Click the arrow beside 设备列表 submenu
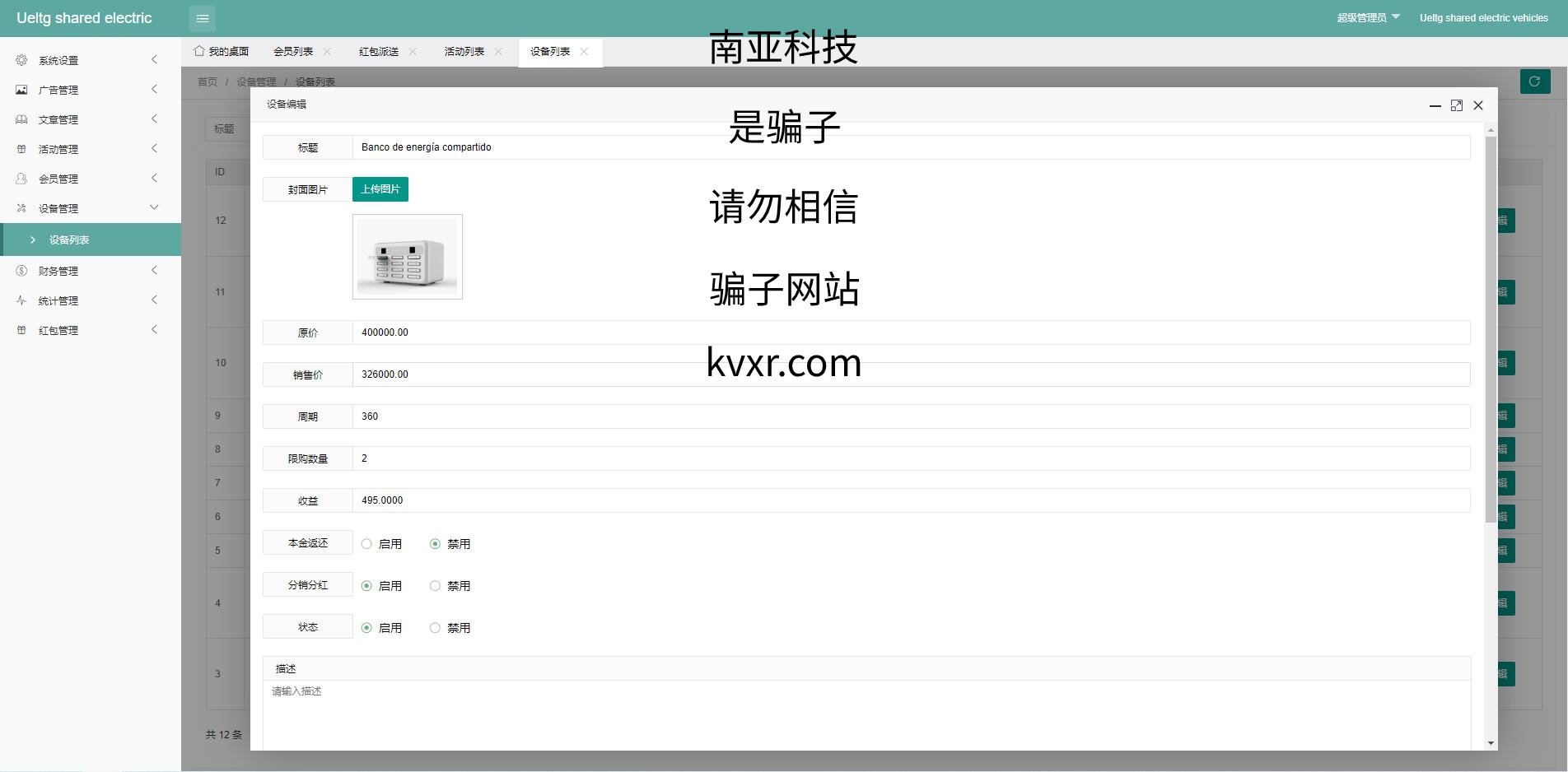The height and width of the screenshot is (772, 1568). pos(33,240)
